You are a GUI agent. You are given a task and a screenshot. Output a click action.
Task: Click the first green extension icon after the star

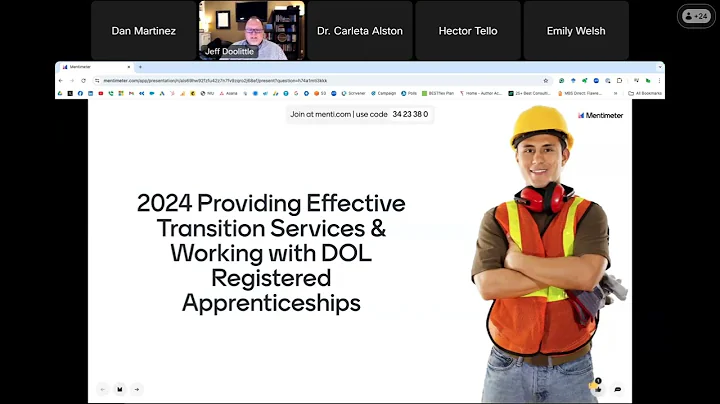(561, 80)
